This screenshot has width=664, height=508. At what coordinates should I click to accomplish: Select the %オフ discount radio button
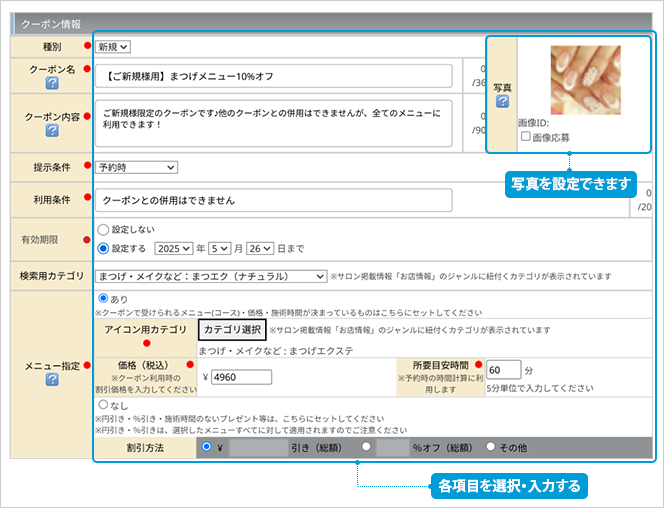(368, 447)
